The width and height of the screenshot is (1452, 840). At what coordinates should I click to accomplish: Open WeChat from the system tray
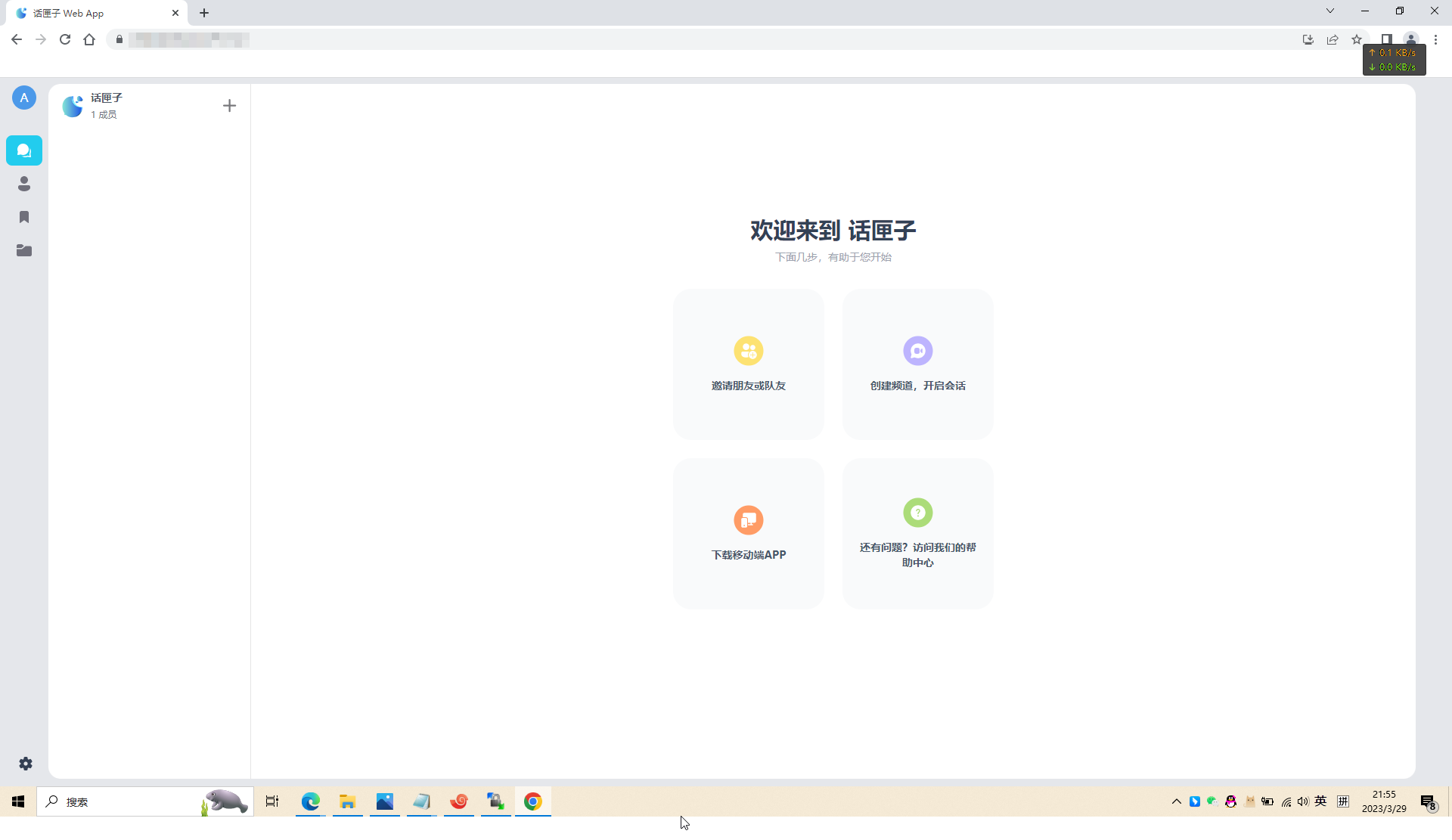click(1212, 801)
